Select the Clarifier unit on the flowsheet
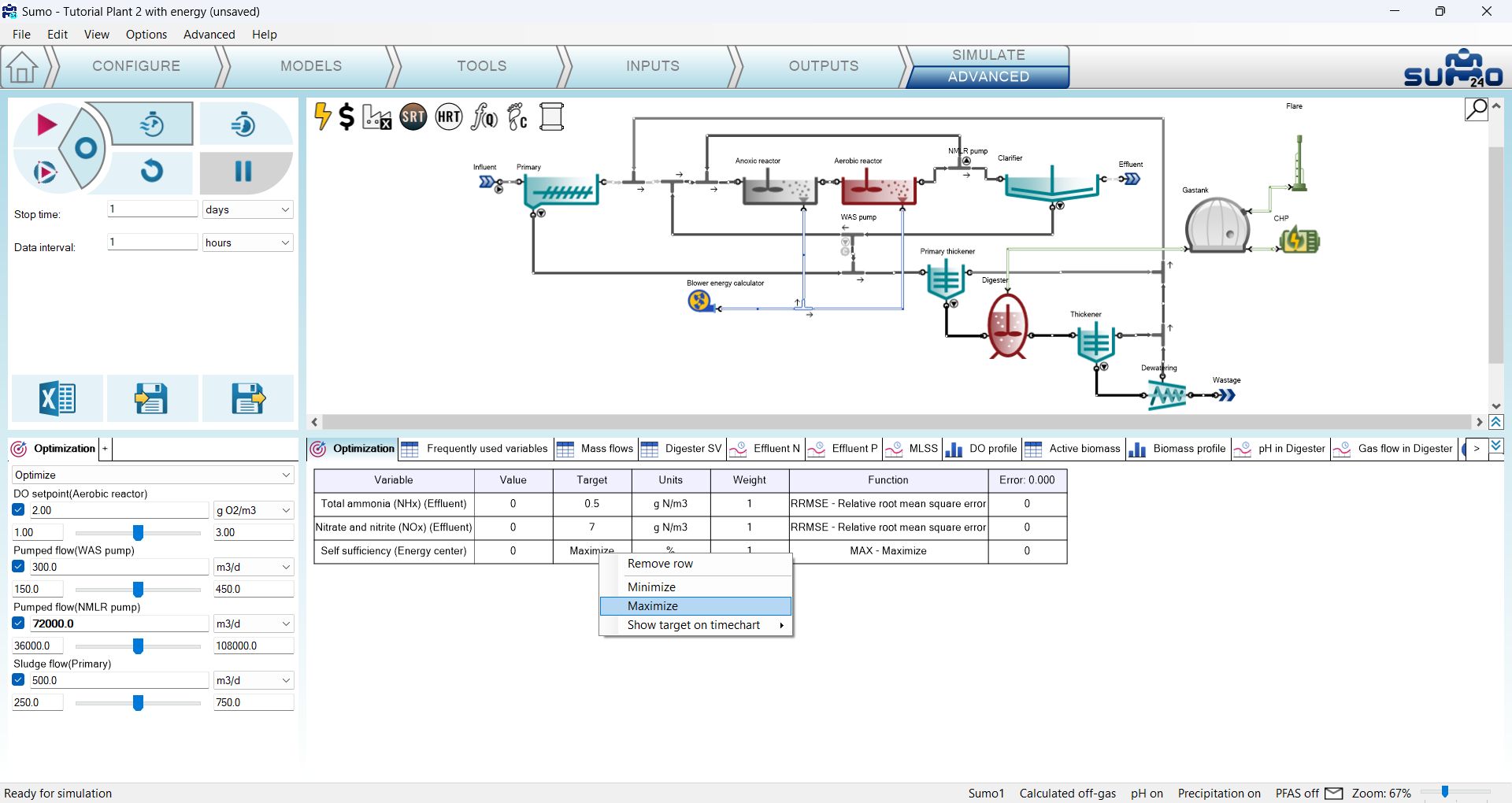 tap(1051, 186)
